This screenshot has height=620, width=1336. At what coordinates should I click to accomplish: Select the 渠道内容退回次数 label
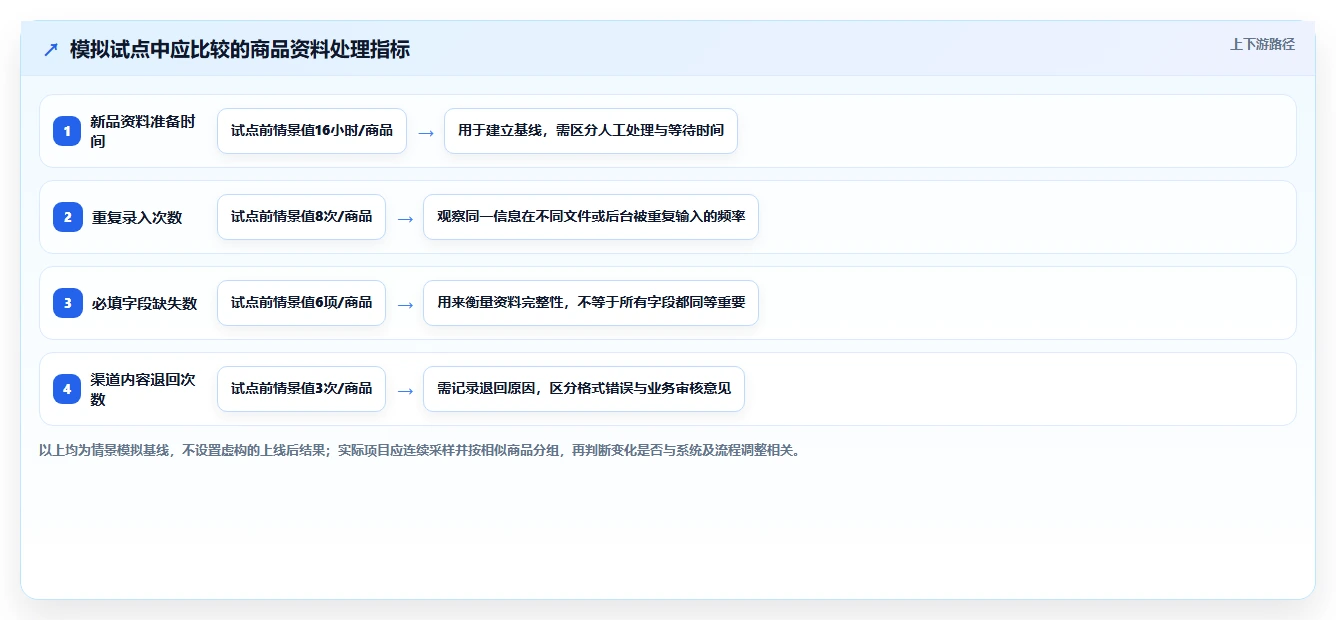pos(143,389)
